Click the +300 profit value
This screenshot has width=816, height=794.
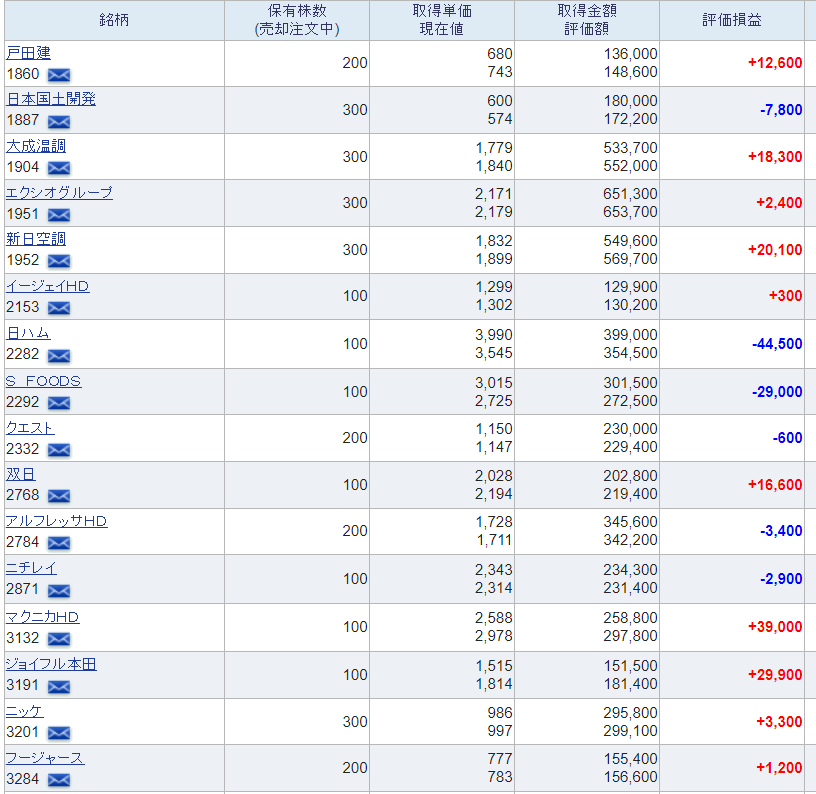(786, 296)
